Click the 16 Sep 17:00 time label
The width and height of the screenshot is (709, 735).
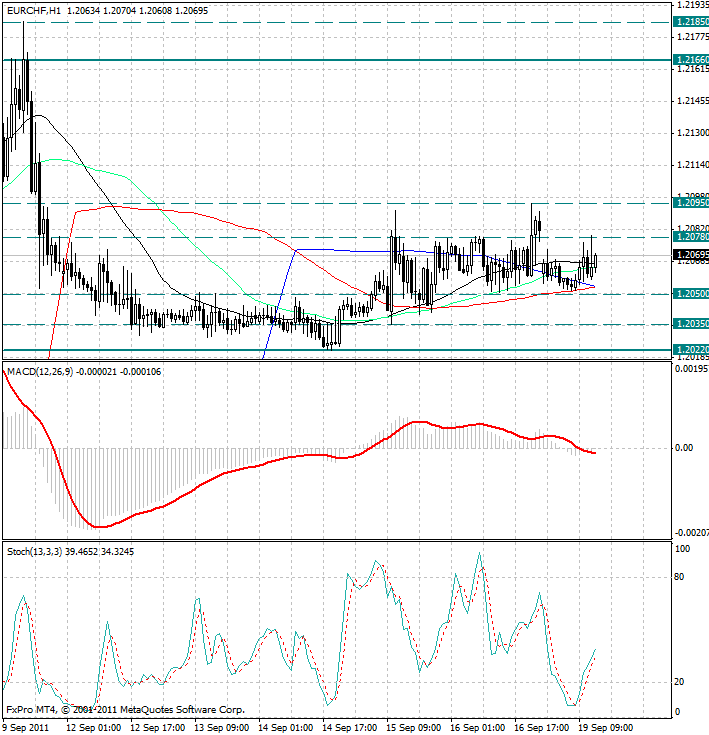[x=542, y=728]
